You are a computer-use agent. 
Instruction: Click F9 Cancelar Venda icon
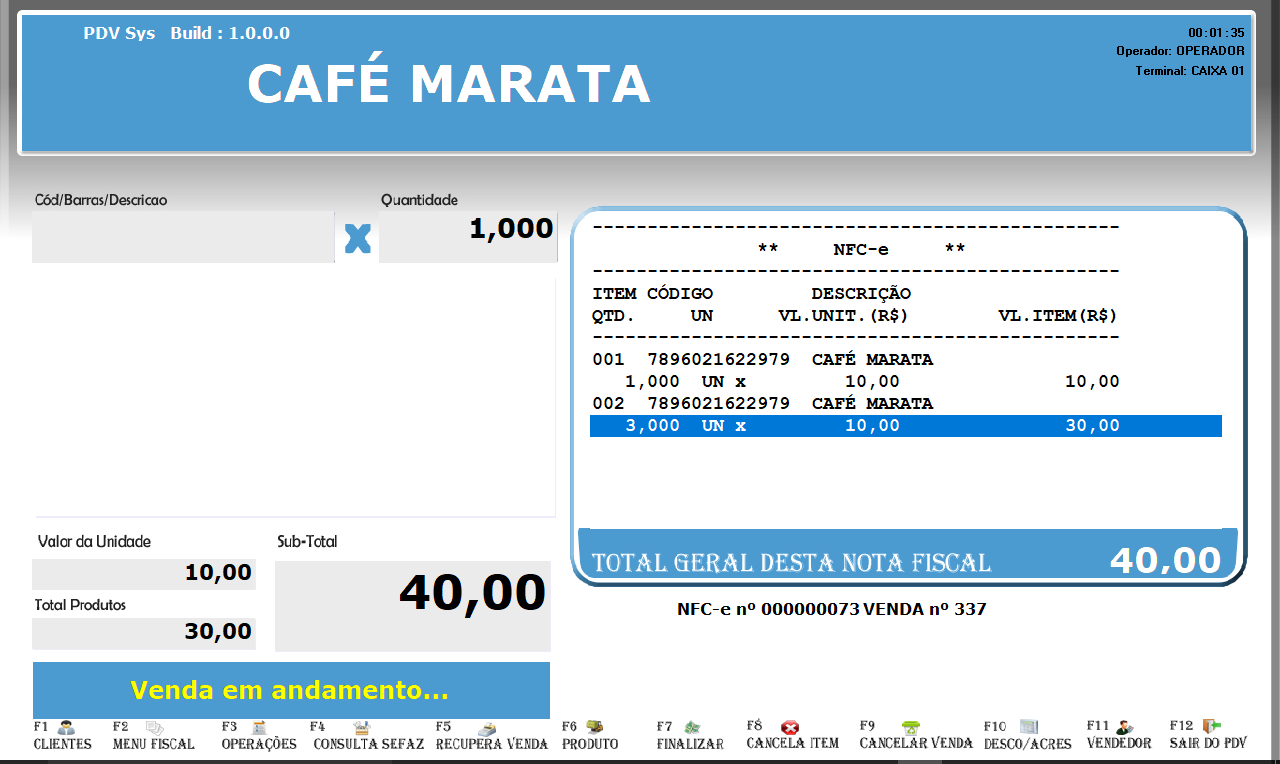pyautogui.click(x=910, y=727)
